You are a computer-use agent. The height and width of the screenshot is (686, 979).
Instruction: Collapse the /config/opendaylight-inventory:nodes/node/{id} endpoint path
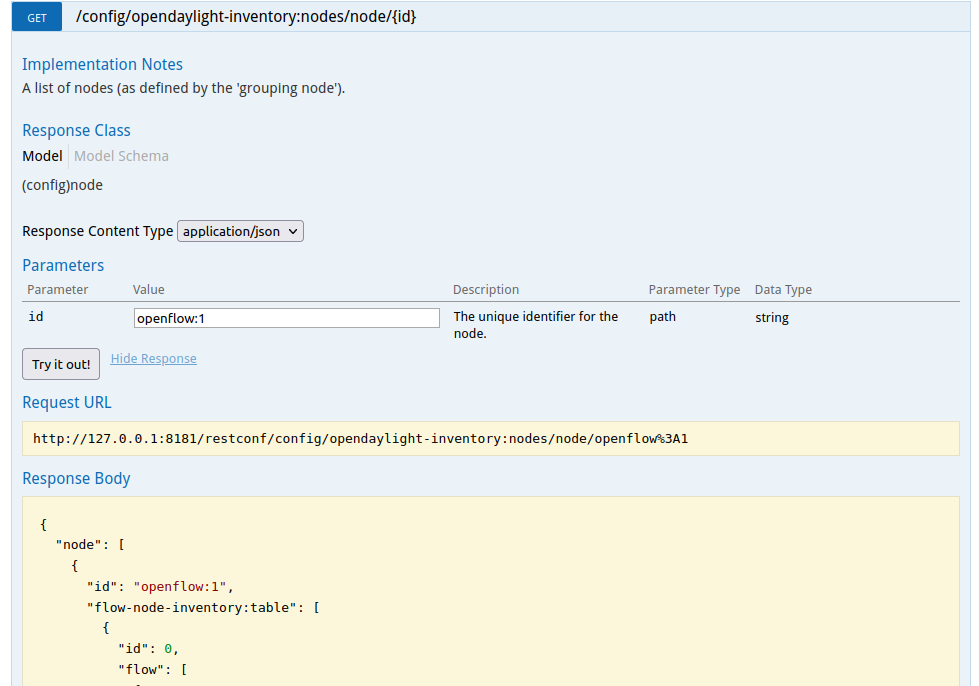(x=246, y=17)
